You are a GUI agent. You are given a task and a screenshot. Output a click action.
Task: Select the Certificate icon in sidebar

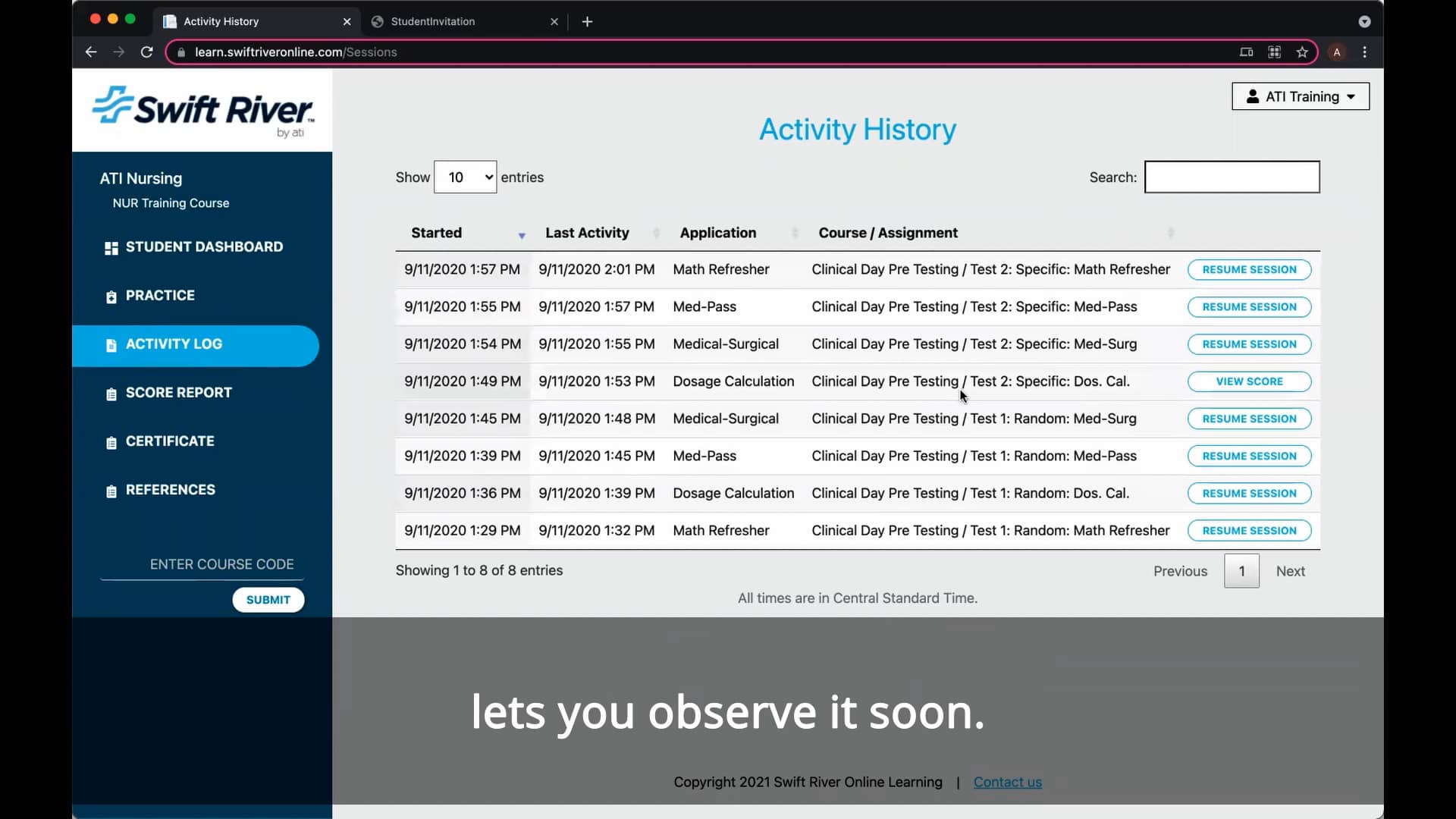coord(111,441)
